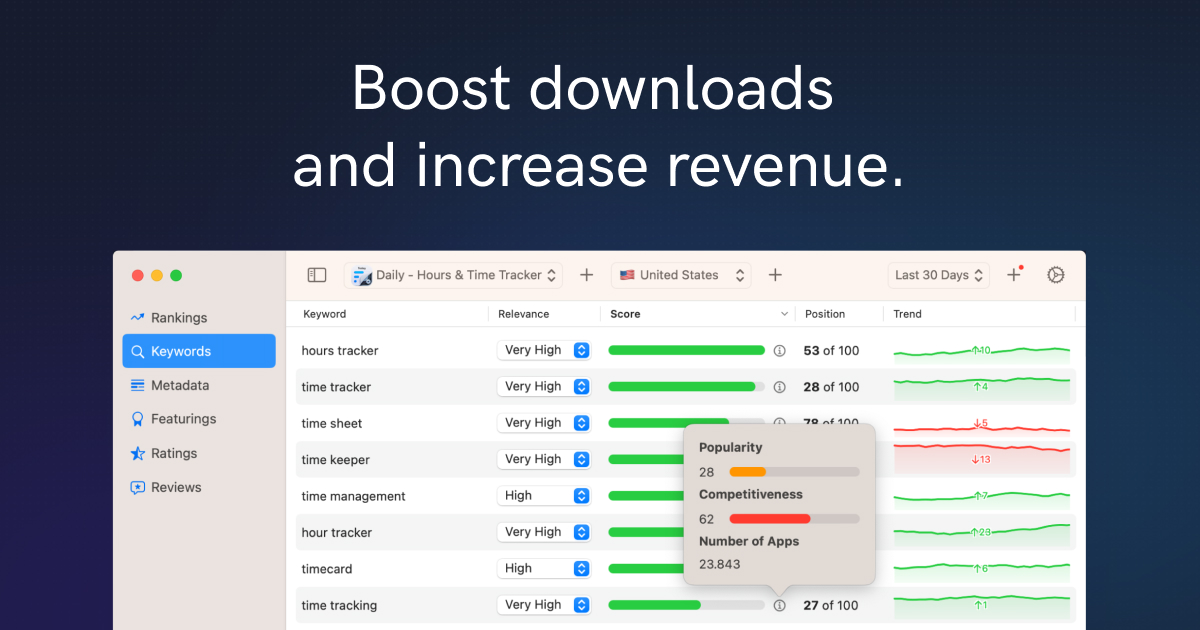The height and width of the screenshot is (630, 1200).
Task: Open the United States country selector
Action: pos(681,274)
